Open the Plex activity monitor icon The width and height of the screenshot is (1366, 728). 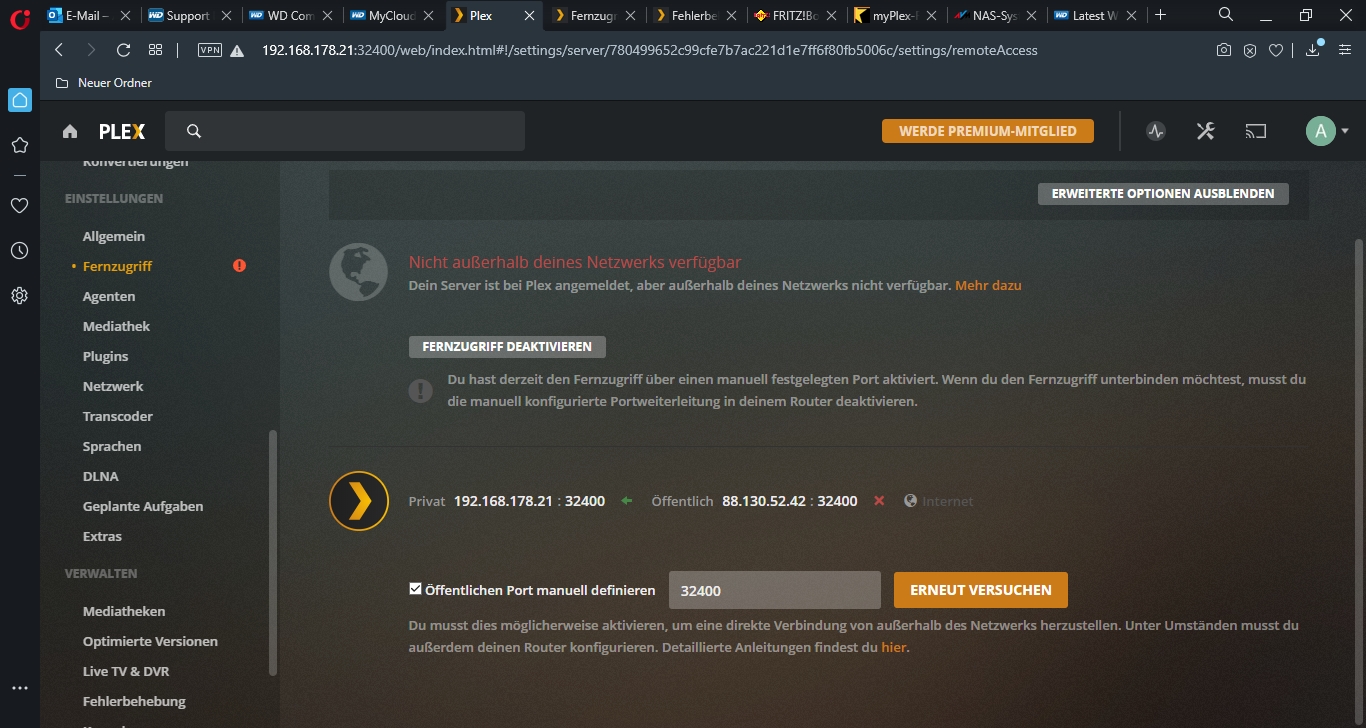(x=1156, y=131)
